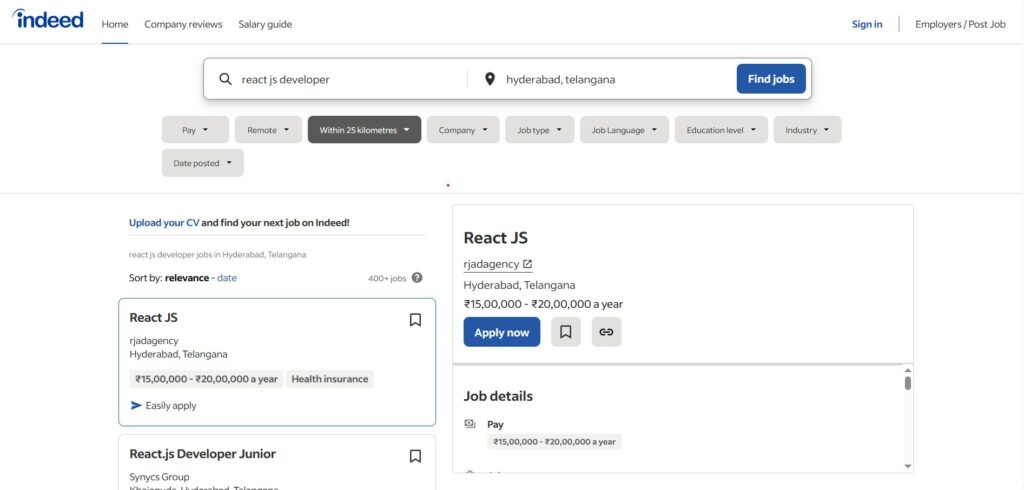Click scrollbar down arrow in job details

coord(908,466)
